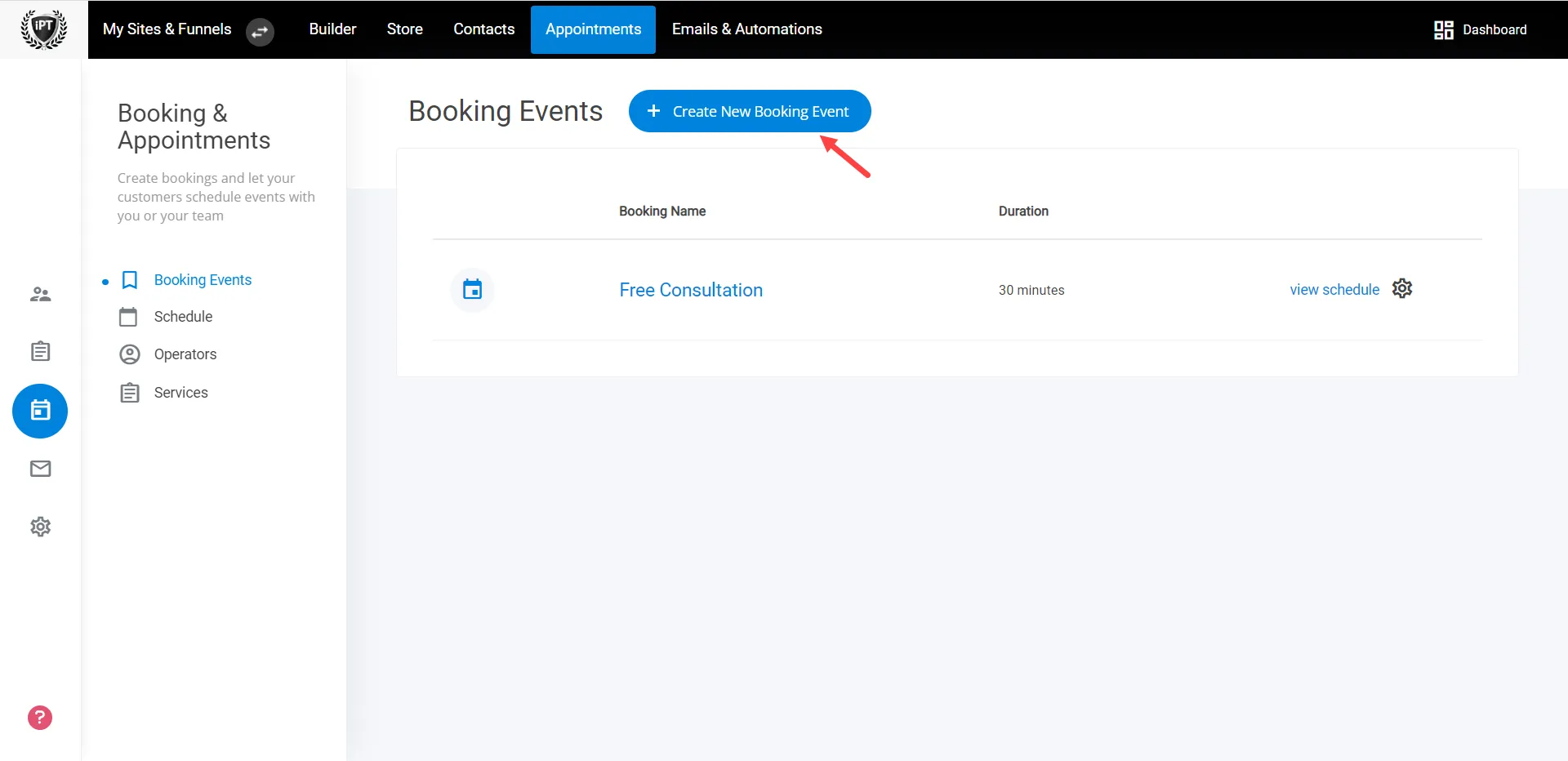Click the Booking & Appointments sidebar heading
The width and height of the screenshot is (1568, 761).
(194, 127)
